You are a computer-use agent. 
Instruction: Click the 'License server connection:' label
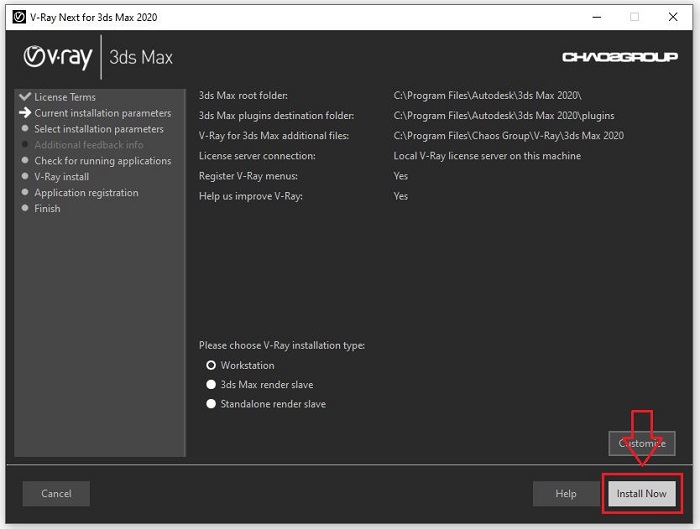click(x=257, y=156)
